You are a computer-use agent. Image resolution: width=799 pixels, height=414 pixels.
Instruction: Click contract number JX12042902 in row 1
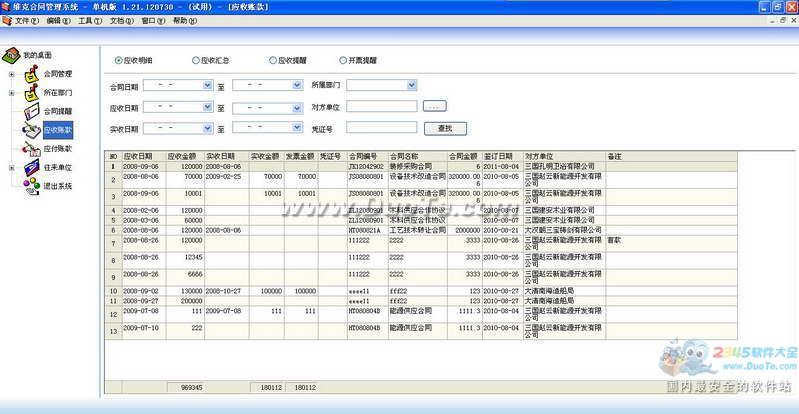pos(366,167)
